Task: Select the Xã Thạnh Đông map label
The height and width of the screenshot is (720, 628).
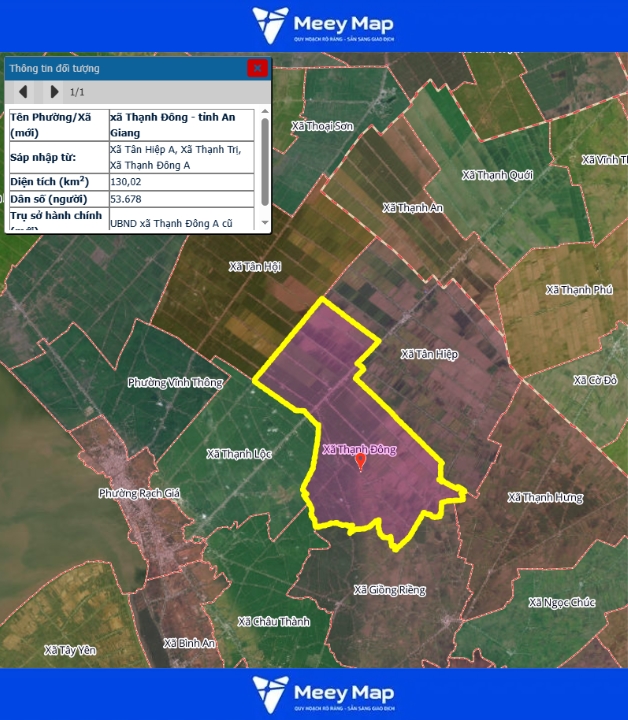Action: tap(359, 449)
